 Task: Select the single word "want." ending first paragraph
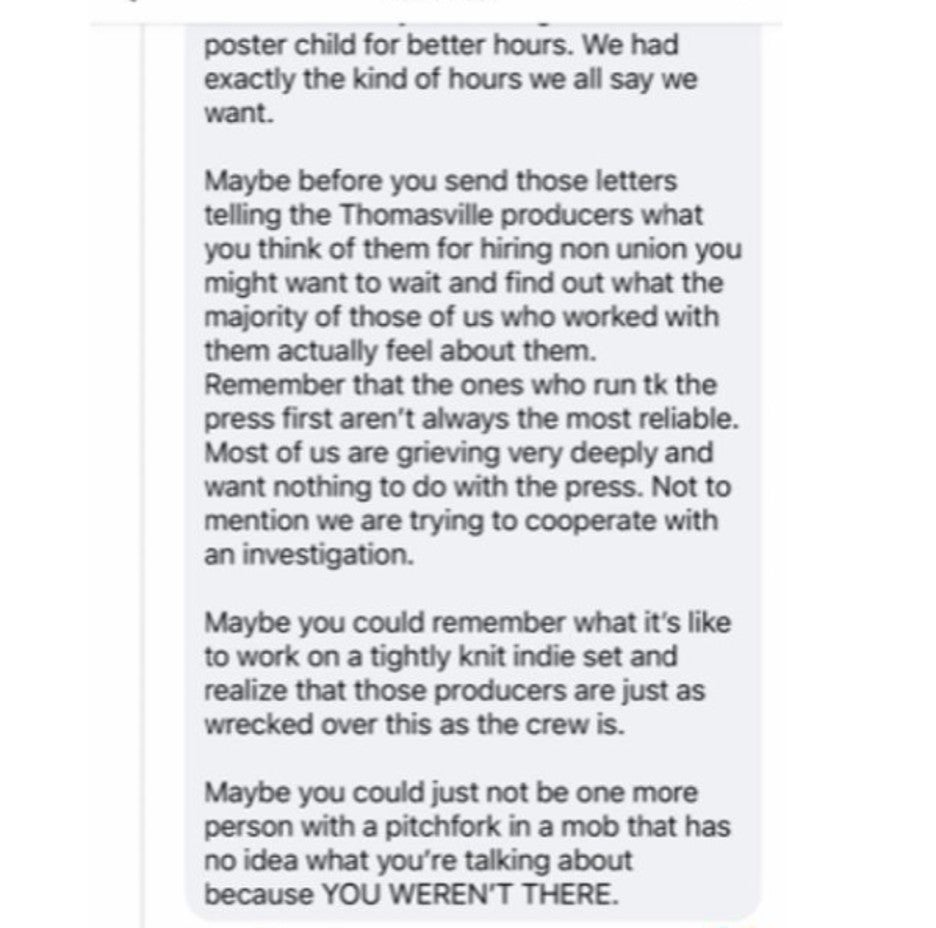[239, 113]
